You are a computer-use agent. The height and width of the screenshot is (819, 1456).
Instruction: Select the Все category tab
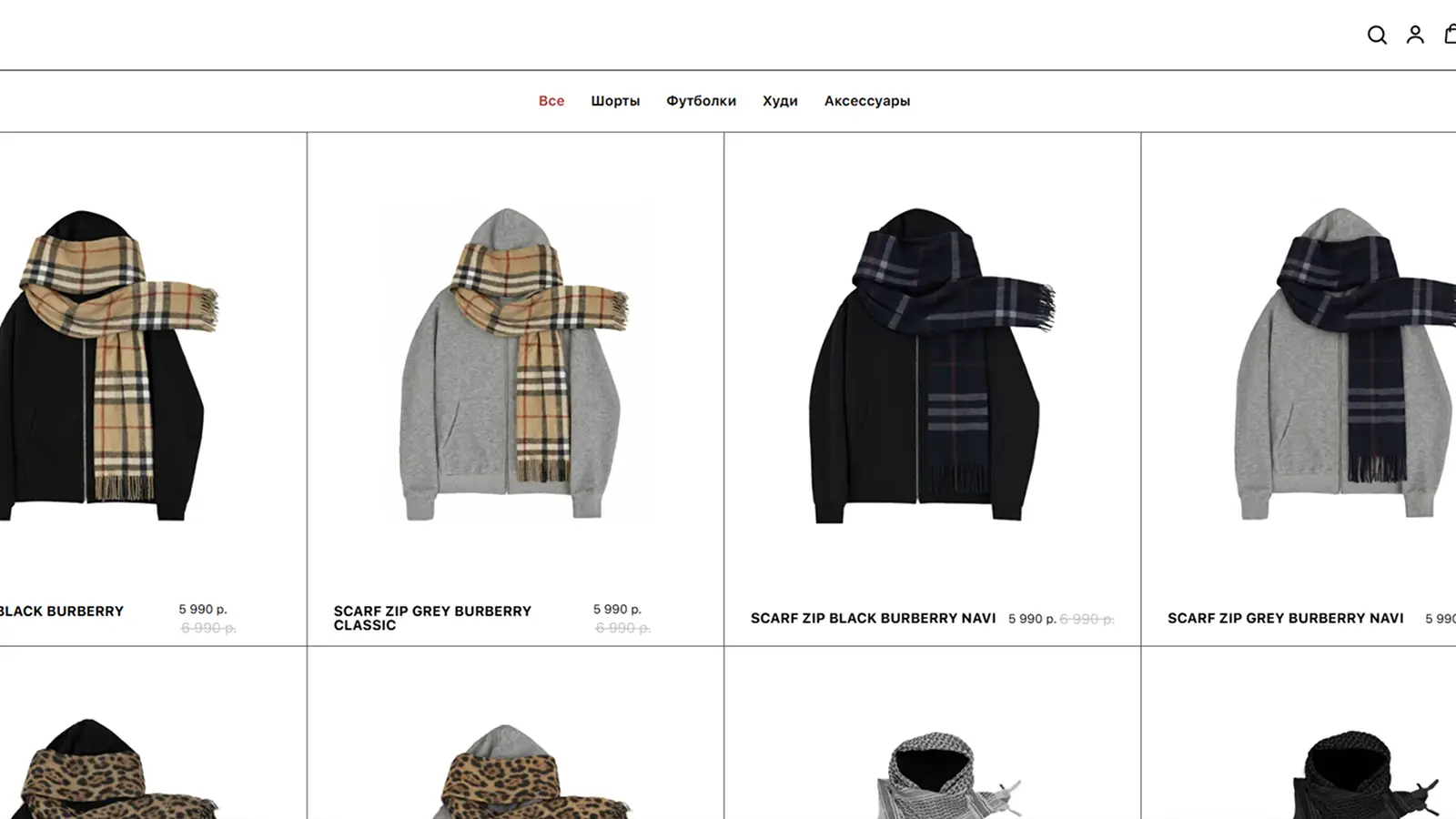click(551, 101)
